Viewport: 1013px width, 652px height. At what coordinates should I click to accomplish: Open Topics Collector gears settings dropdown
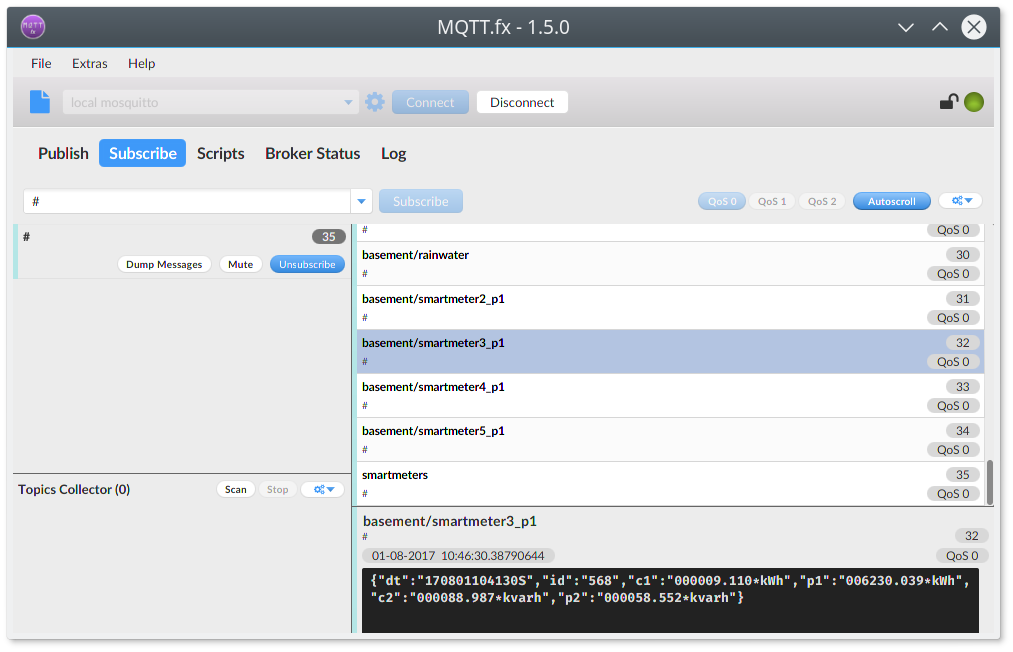324,489
